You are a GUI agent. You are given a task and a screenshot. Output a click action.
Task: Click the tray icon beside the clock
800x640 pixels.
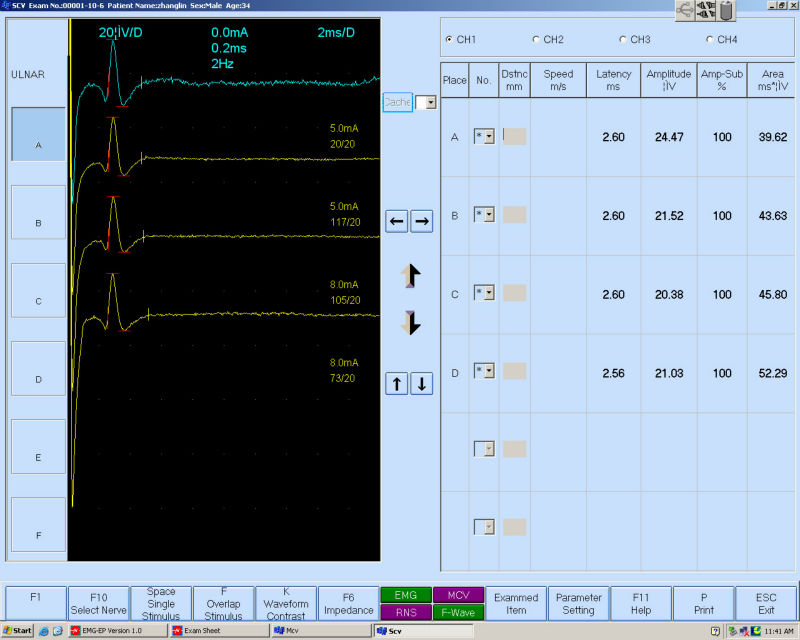point(756,631)
